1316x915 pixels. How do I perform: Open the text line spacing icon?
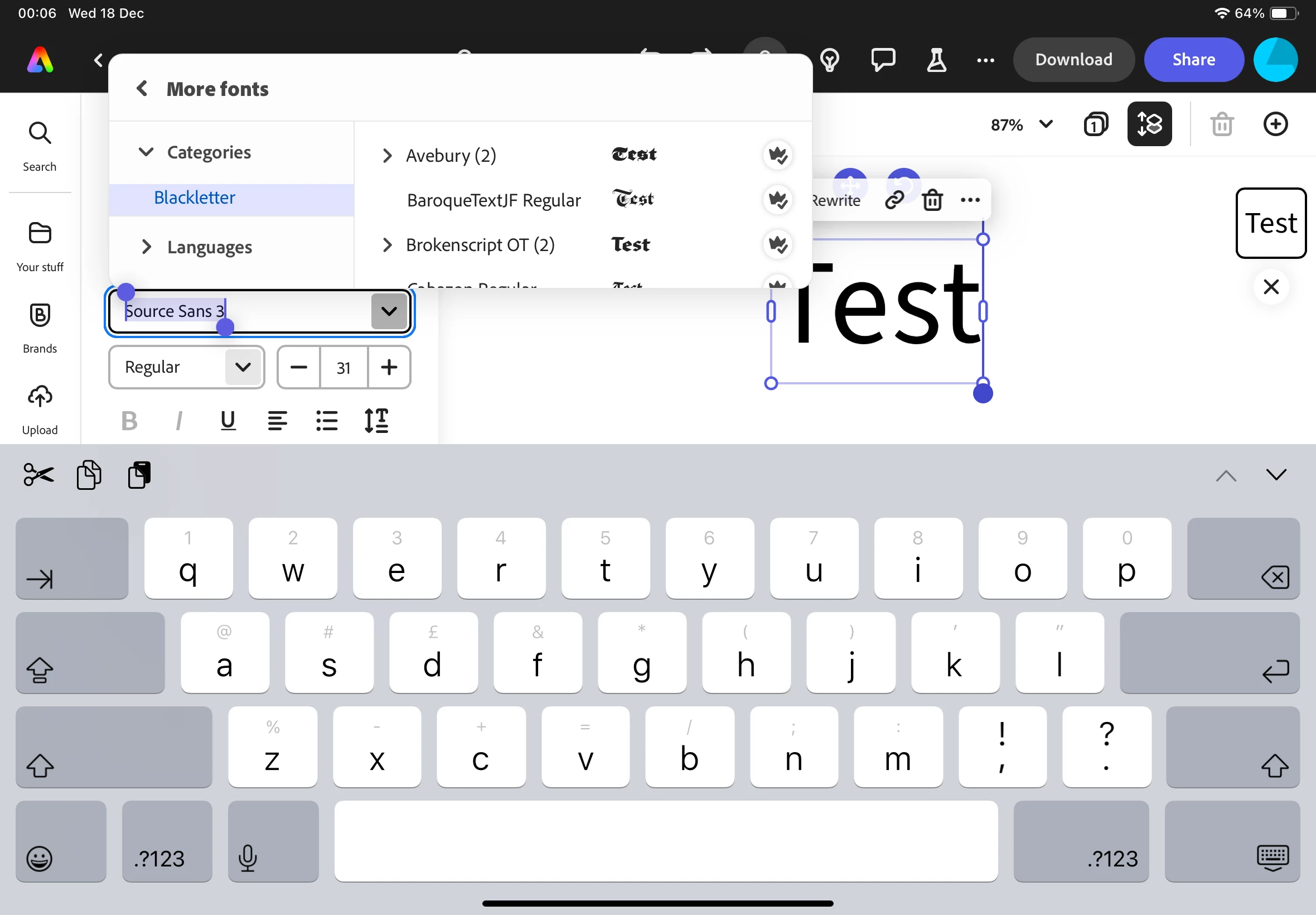(x=376, y=421)
